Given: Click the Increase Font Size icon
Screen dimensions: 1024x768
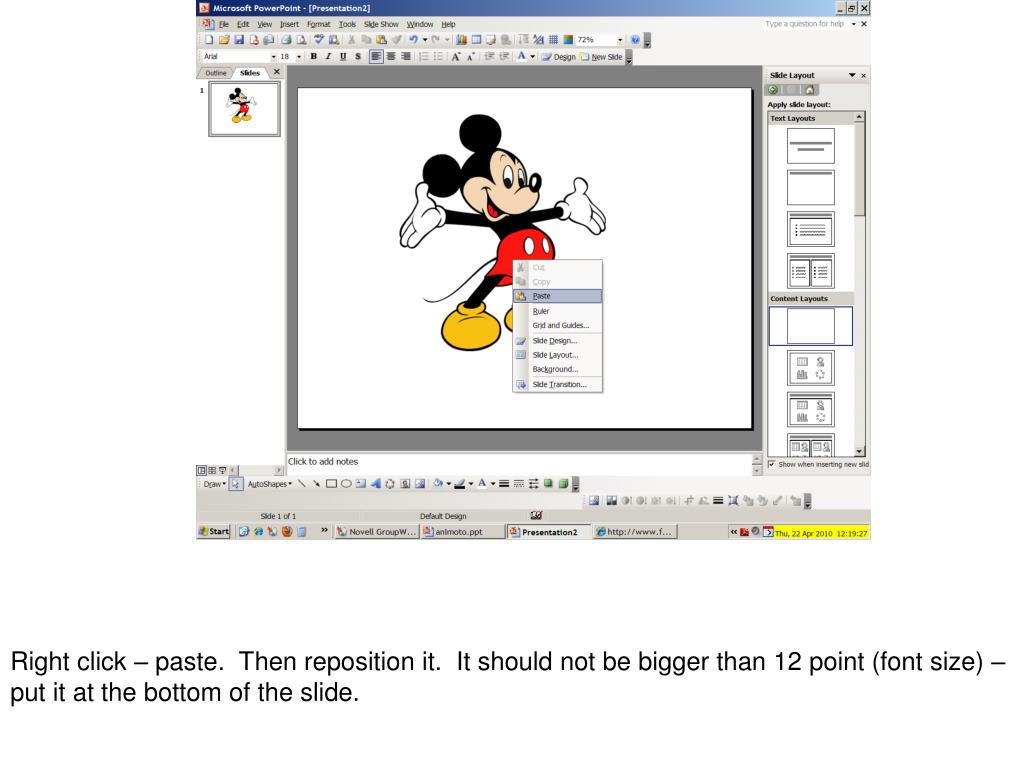Looking at the screenshot, I should (x=456, y=57).
